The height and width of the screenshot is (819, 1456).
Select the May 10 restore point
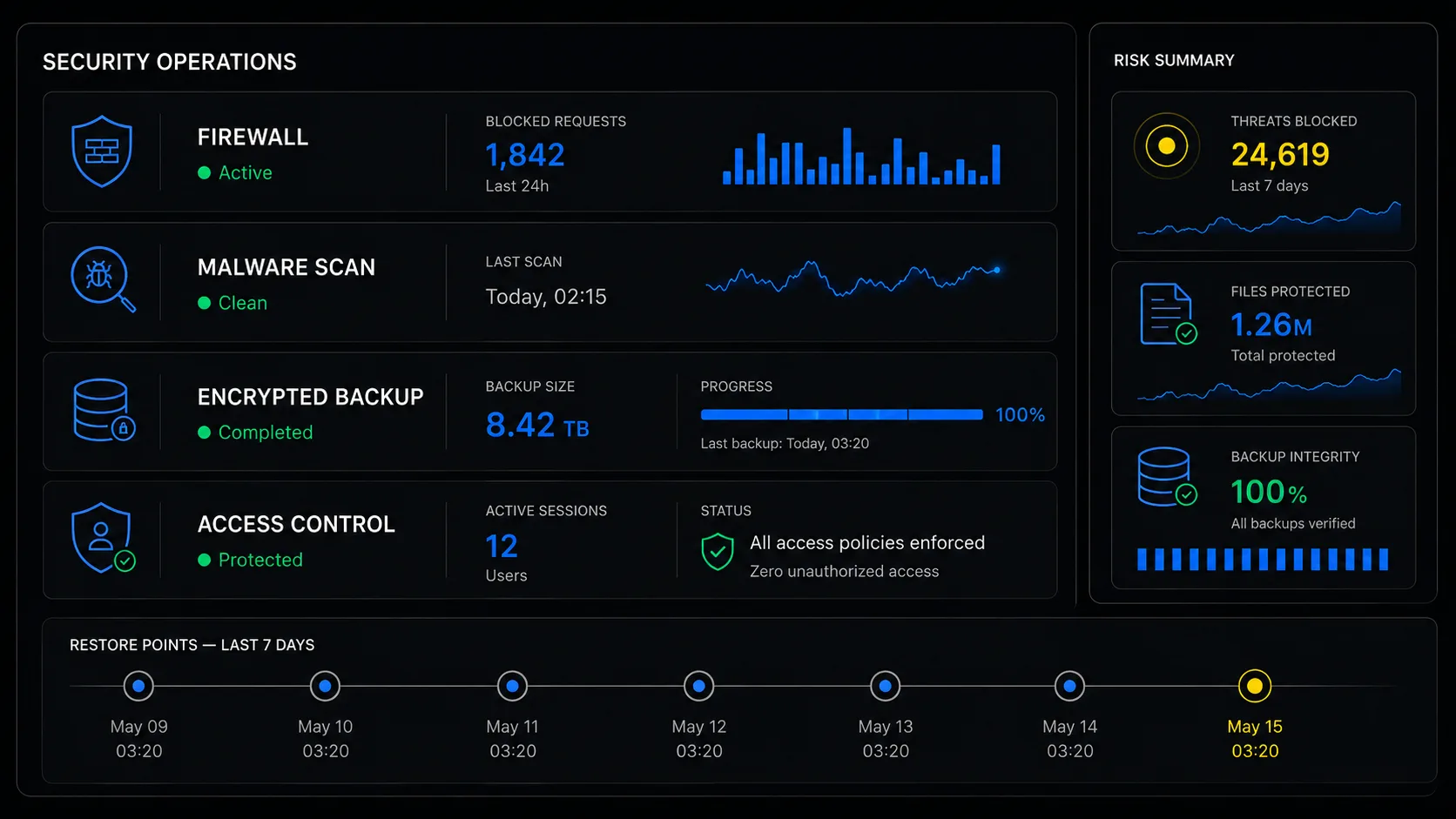(325, 686)
